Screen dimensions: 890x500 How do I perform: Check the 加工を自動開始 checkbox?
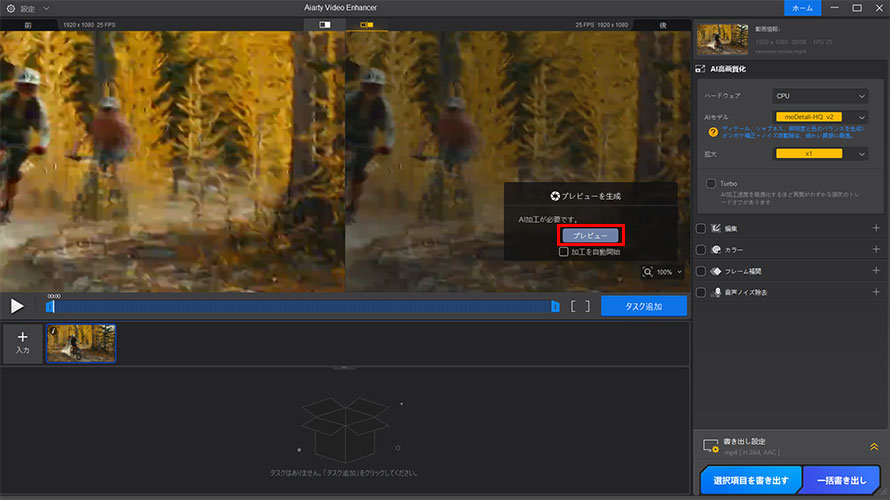pos(564,252)
